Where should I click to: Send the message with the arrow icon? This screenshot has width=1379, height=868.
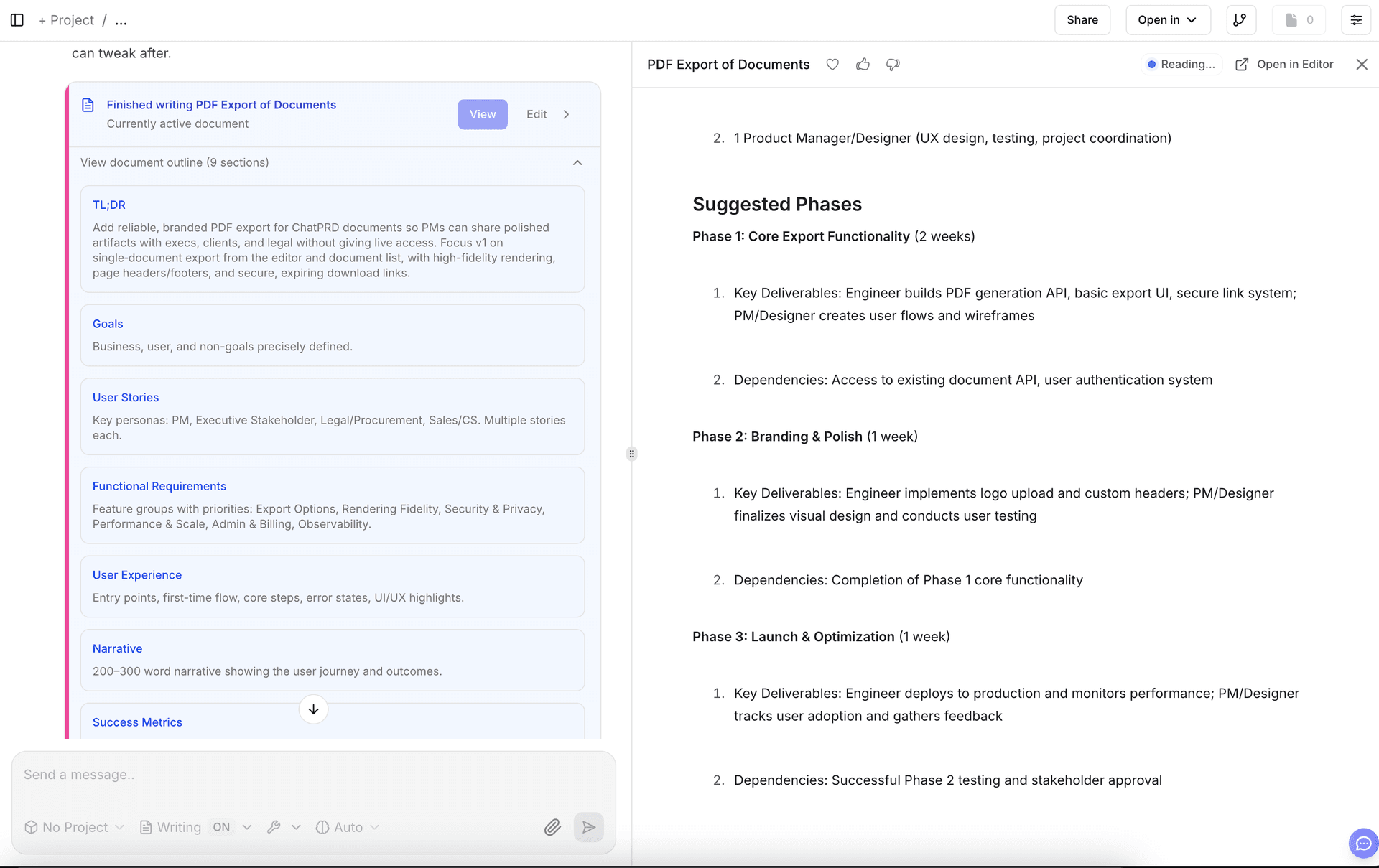[588, 827]
